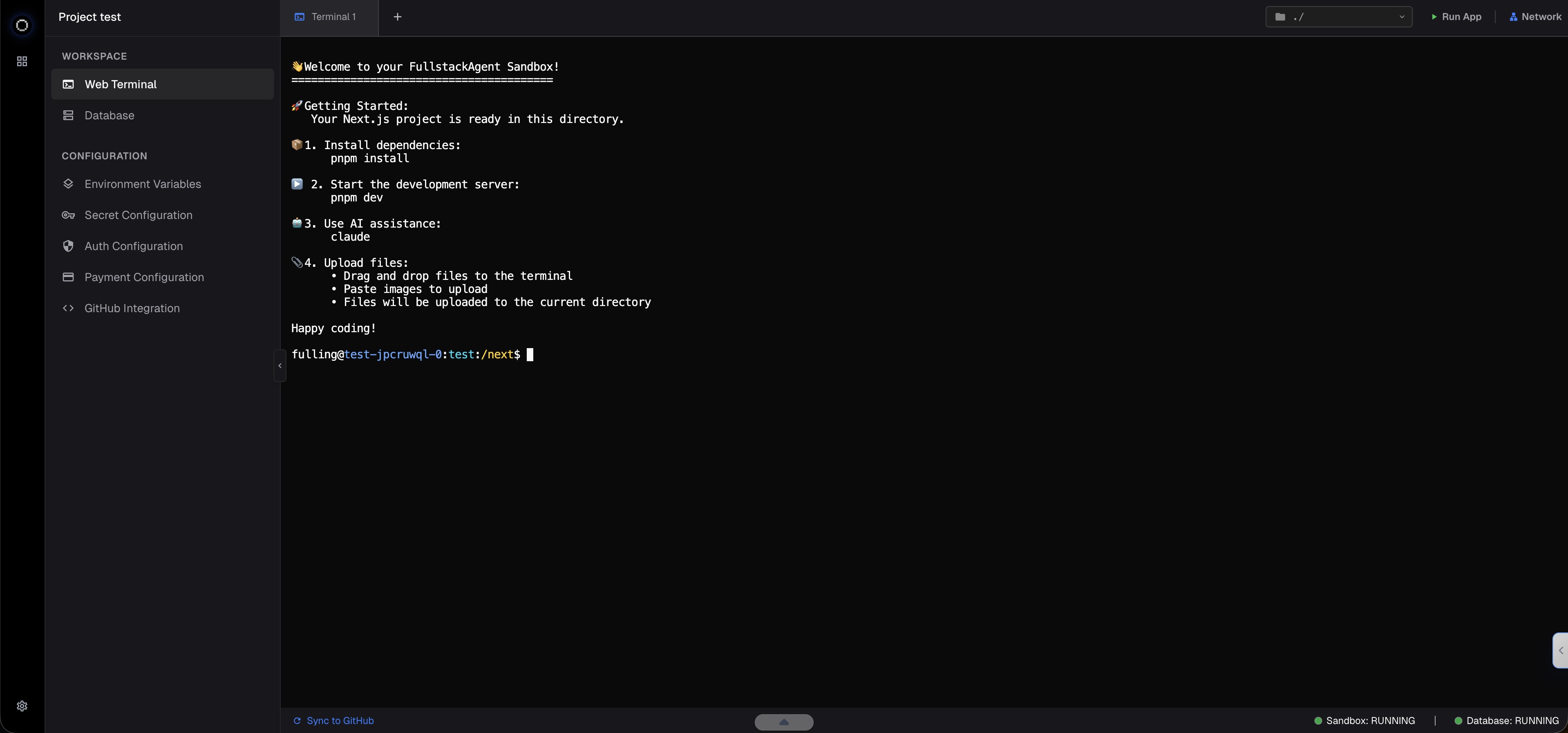Open Payment Configuration card icon
This screenshot has width=1568, height=733.
[x=68, y=277]
